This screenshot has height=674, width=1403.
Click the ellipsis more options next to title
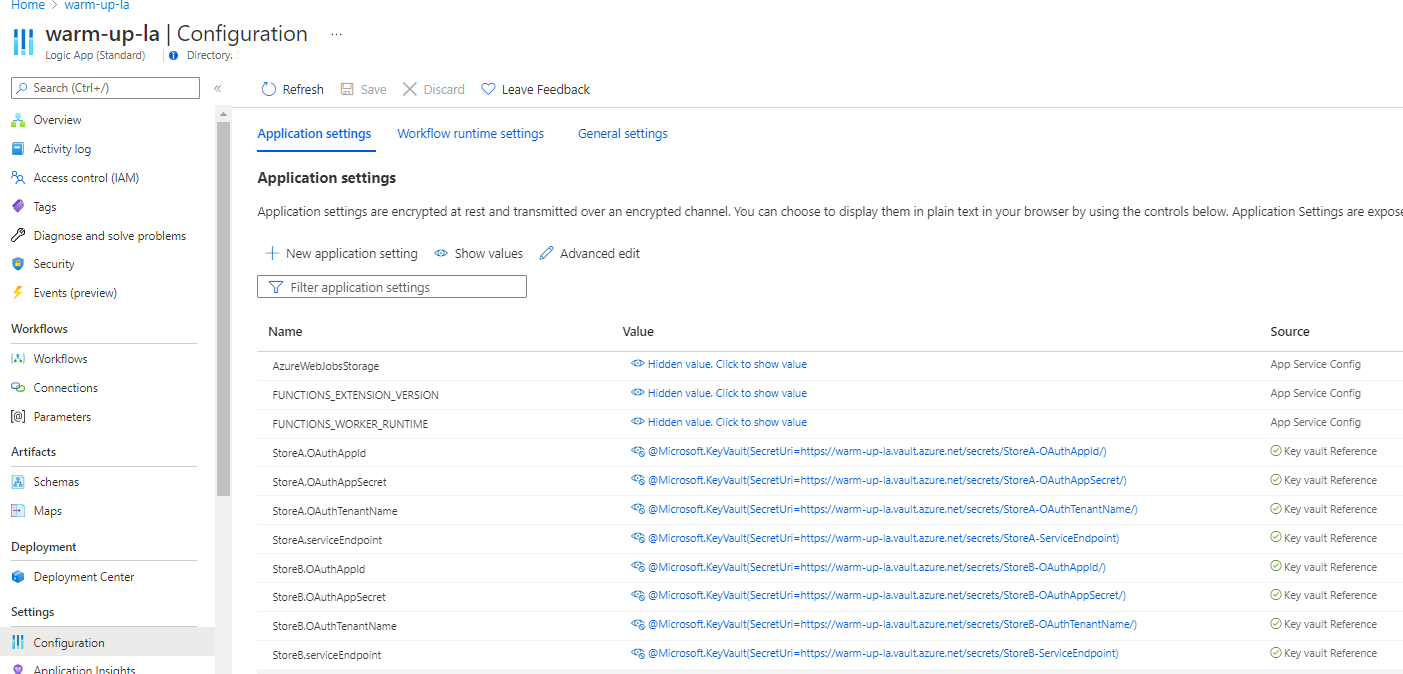point(336,34)
